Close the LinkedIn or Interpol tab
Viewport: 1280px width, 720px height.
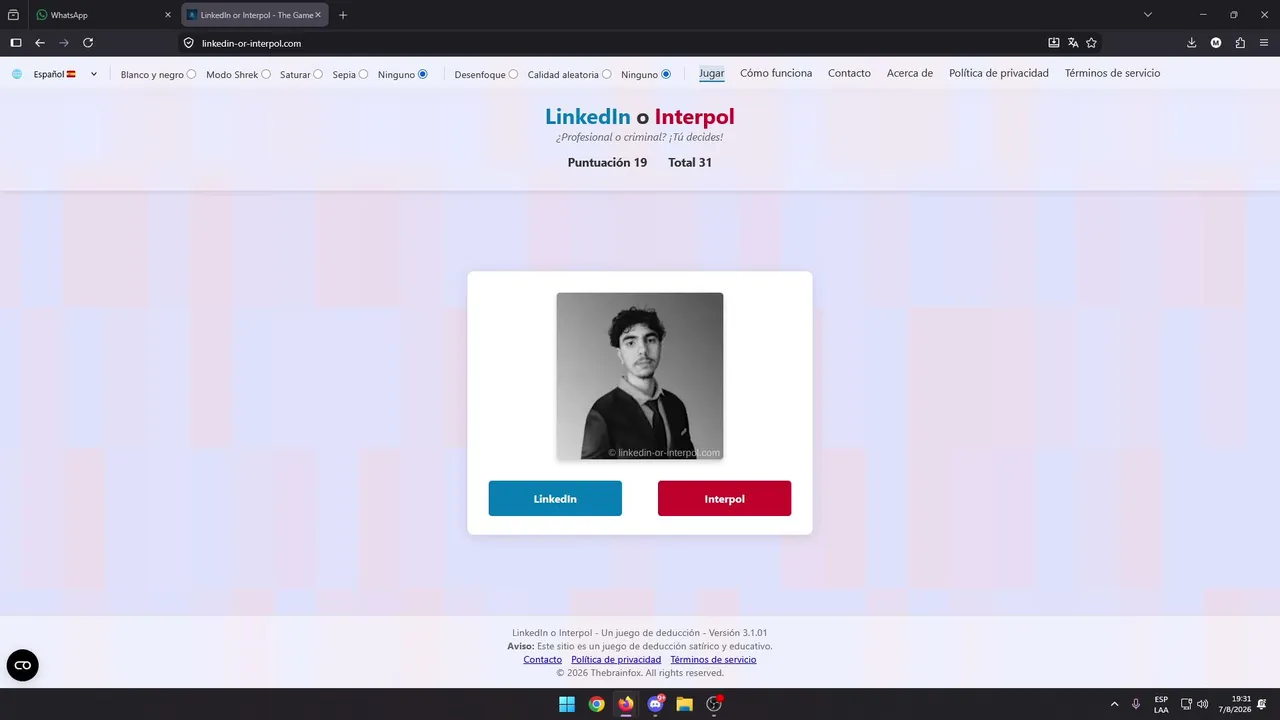coord(318,15)
